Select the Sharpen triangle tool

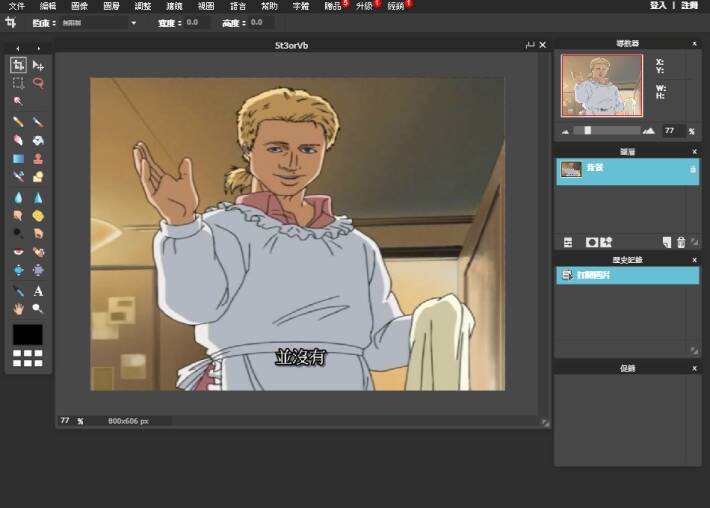[38, 198]
